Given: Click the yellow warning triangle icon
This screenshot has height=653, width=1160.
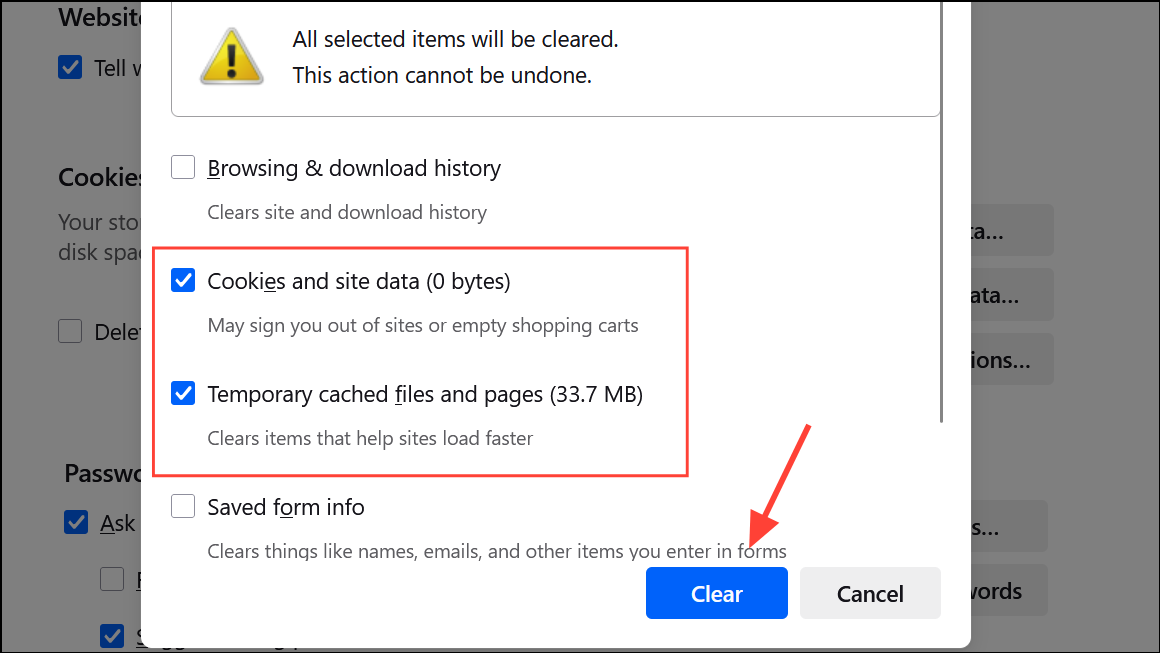Looking at the screenshot, I should [x=232, y=54].
